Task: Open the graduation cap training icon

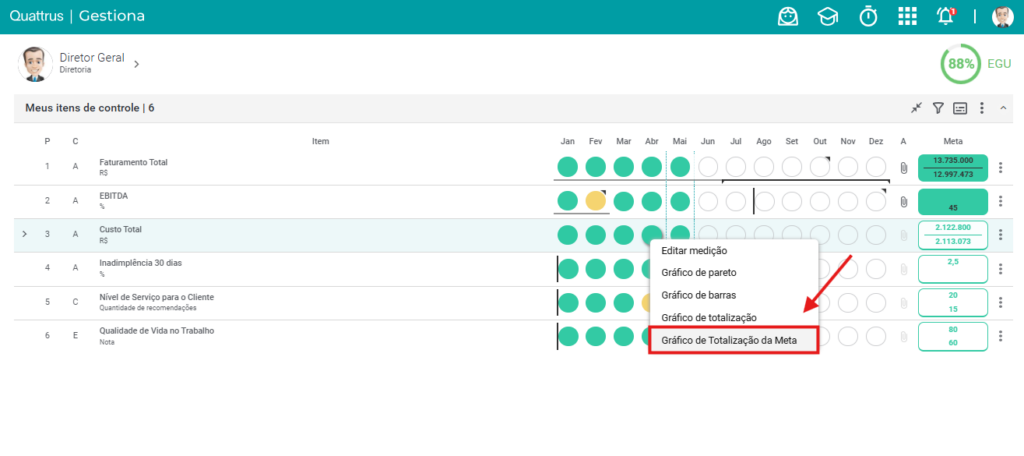Action: point(827,16)
